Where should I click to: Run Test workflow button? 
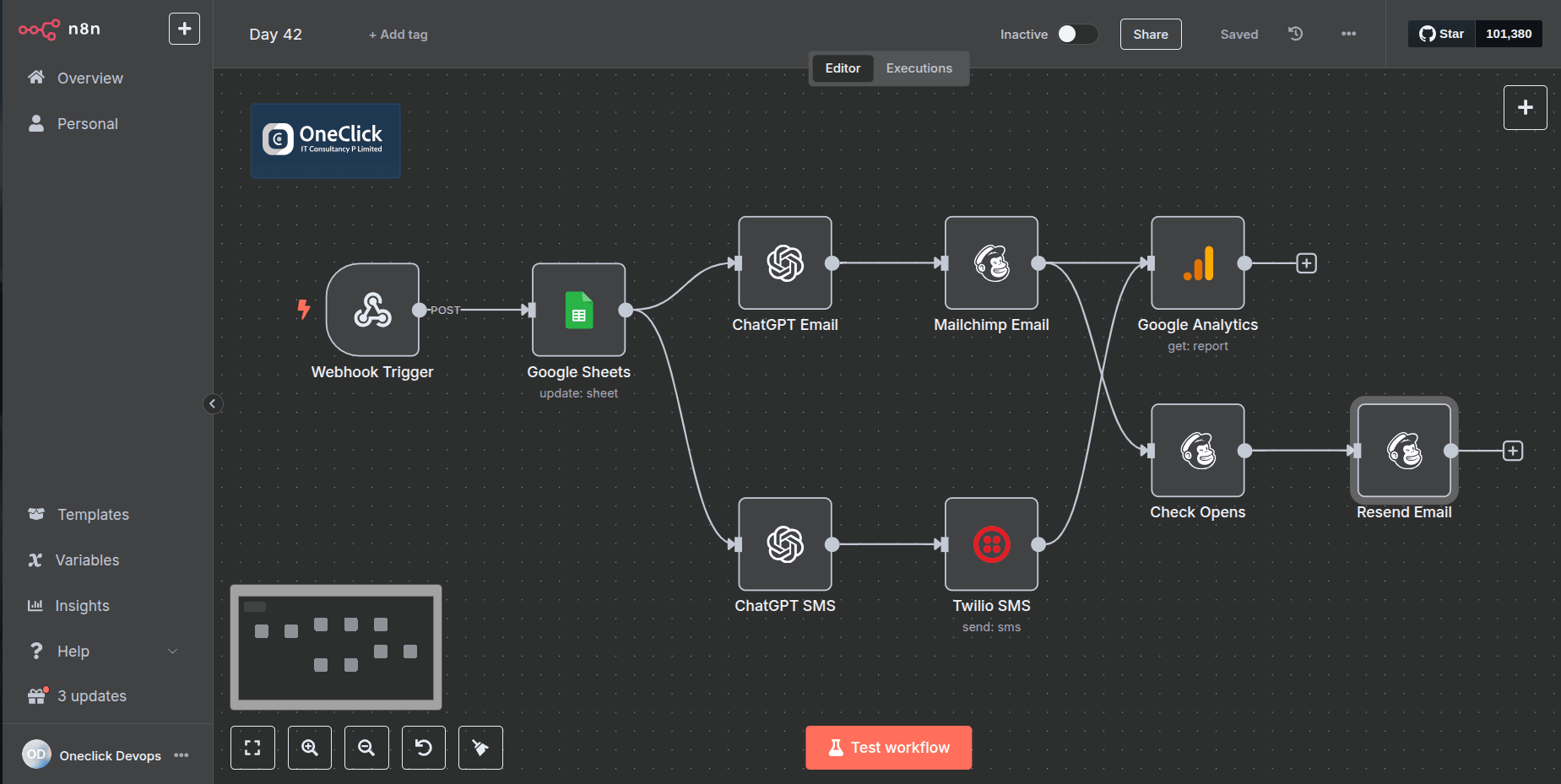pyautogui.click(x=888, y=748)
